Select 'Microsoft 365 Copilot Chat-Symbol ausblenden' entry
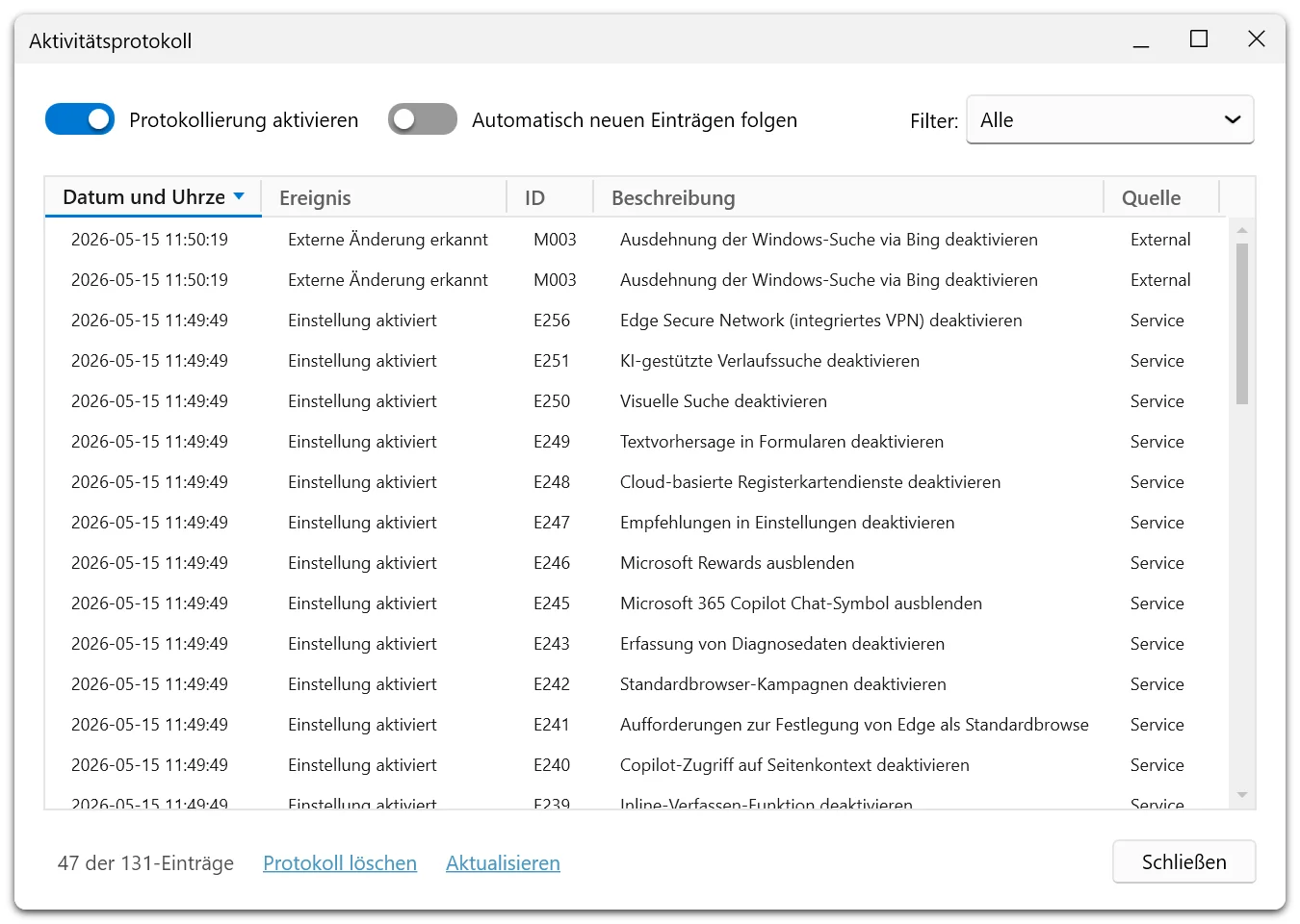 point(801,603)
